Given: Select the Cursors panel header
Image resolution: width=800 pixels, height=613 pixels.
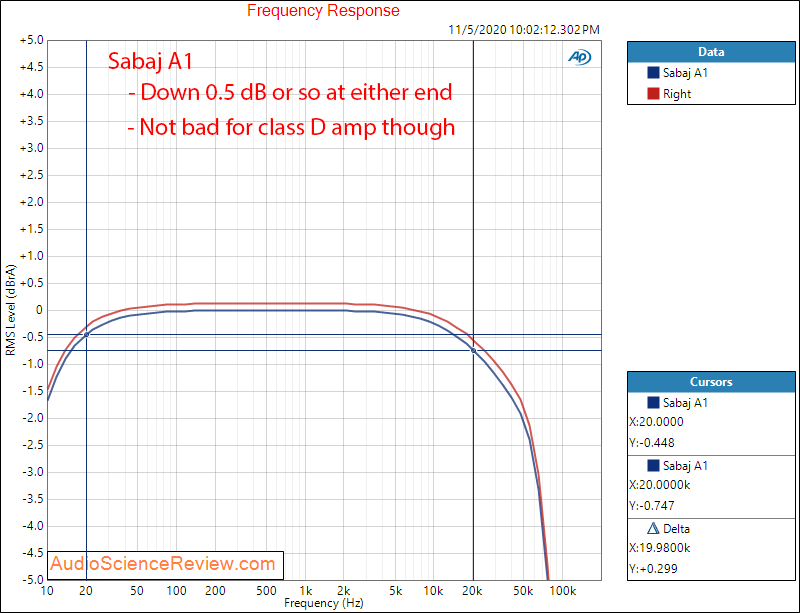Looking at the screenshot, I should (x=711, y=382).
